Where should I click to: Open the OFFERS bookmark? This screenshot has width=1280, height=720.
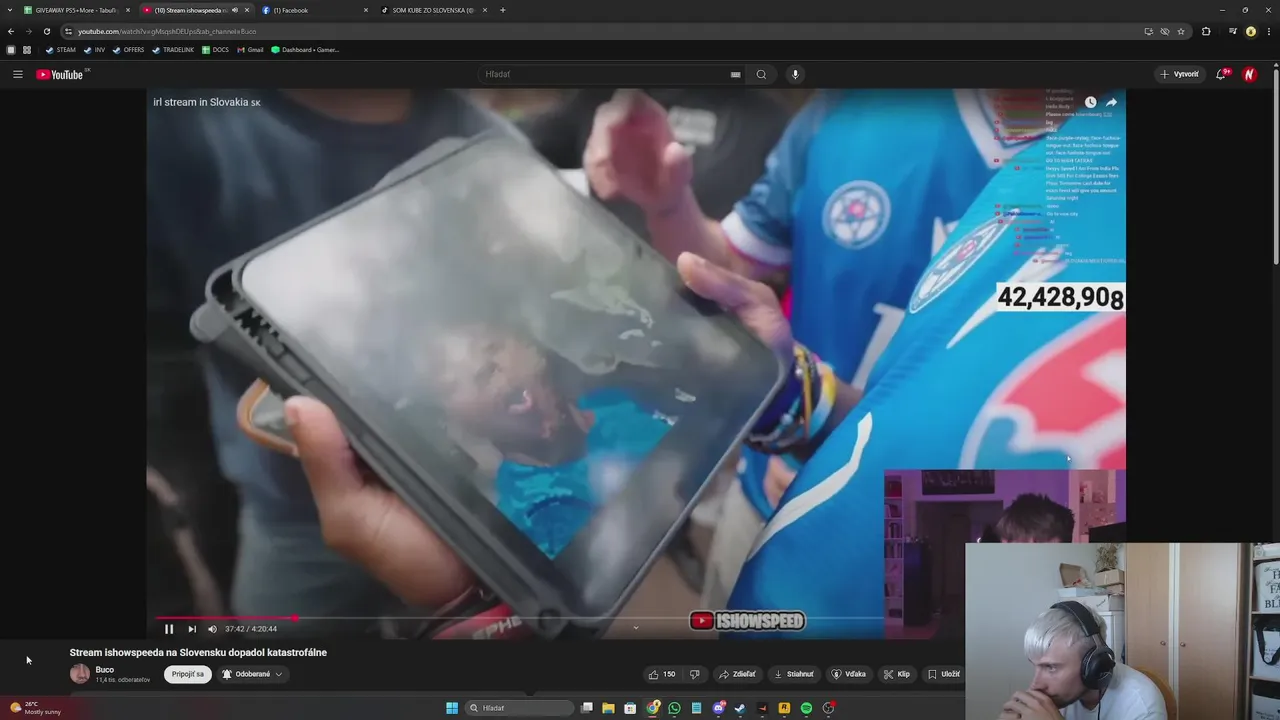129,49
